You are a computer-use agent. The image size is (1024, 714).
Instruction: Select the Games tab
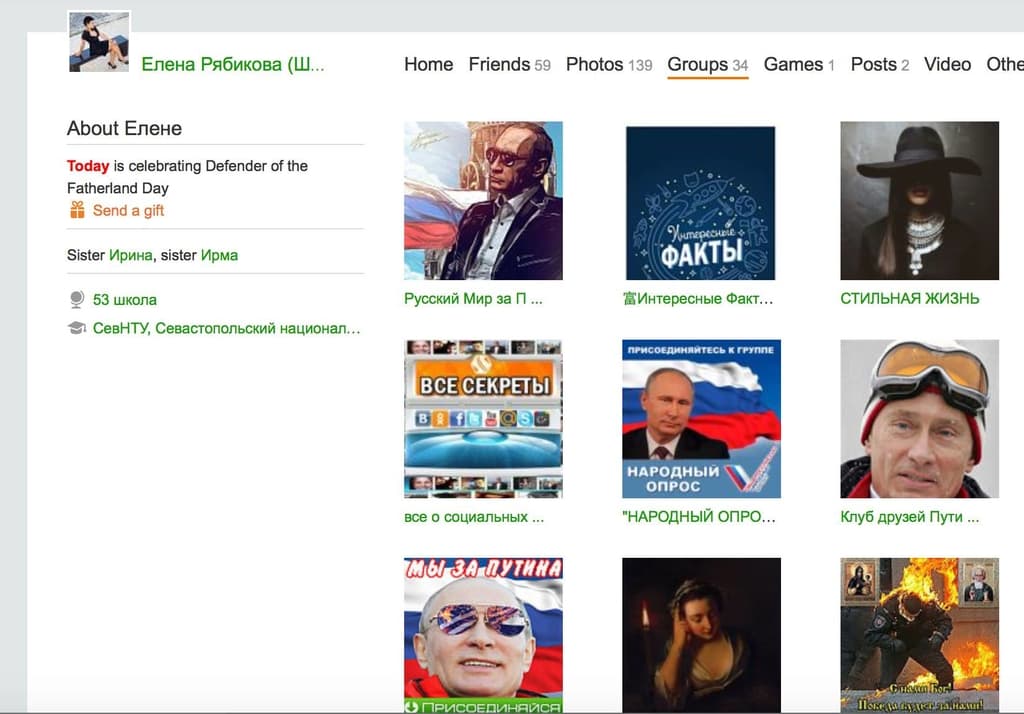point(793,64)
